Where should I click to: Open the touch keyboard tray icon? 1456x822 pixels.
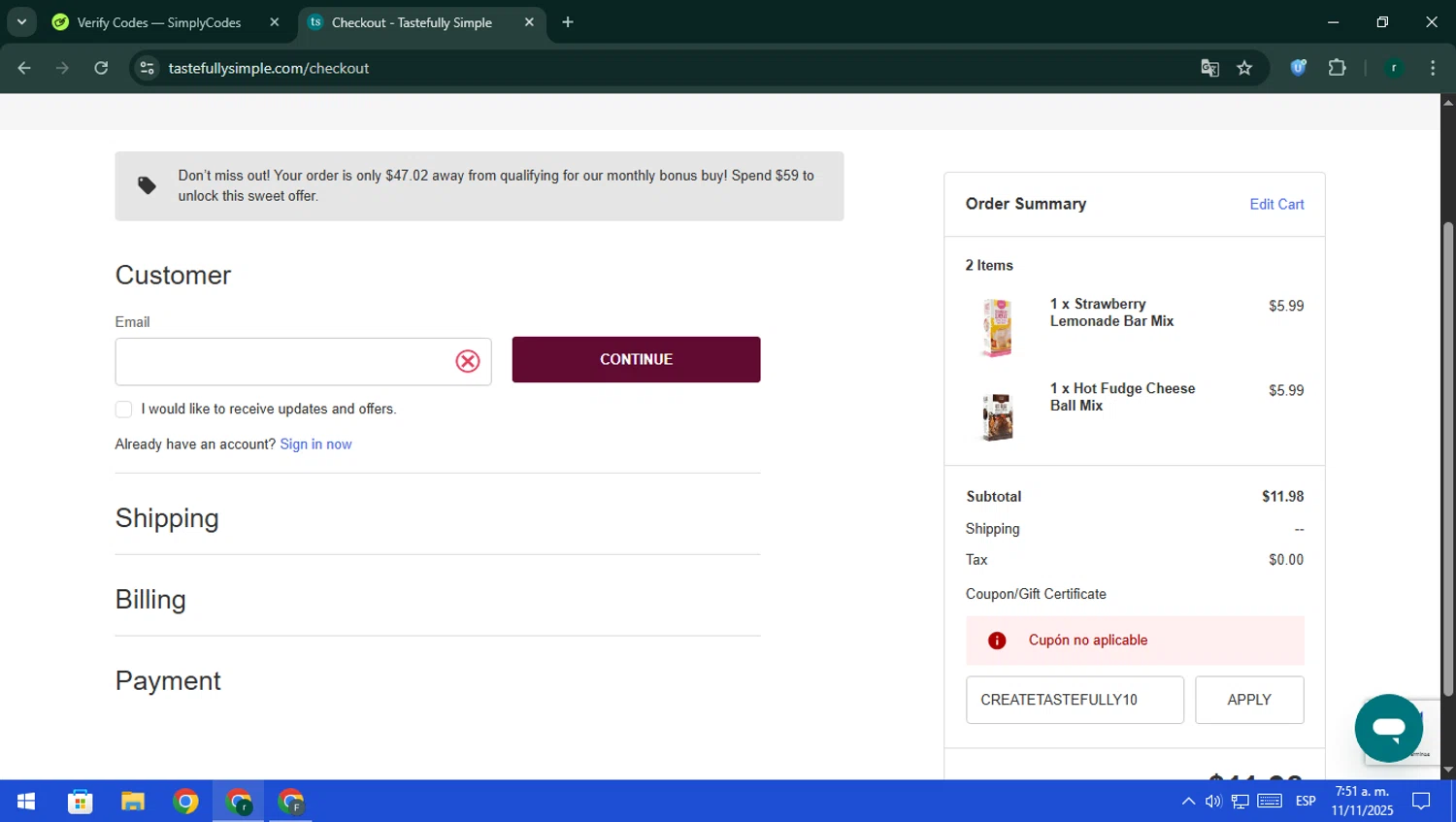coord(1270,802)
